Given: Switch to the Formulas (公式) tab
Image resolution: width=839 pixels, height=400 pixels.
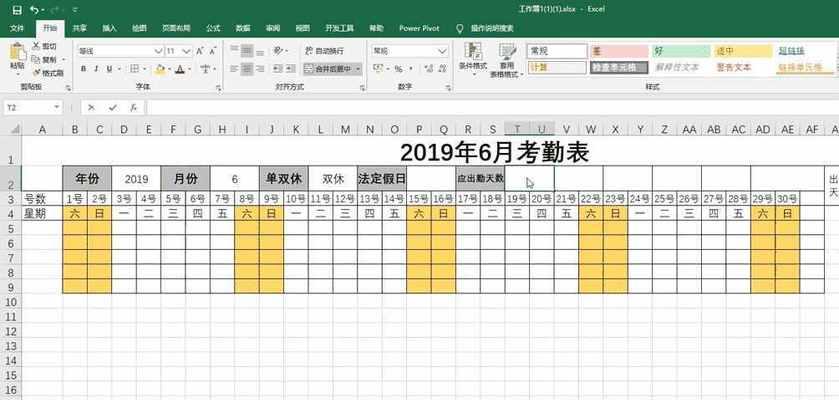Looking at the screenshot, I should [213, 28].
